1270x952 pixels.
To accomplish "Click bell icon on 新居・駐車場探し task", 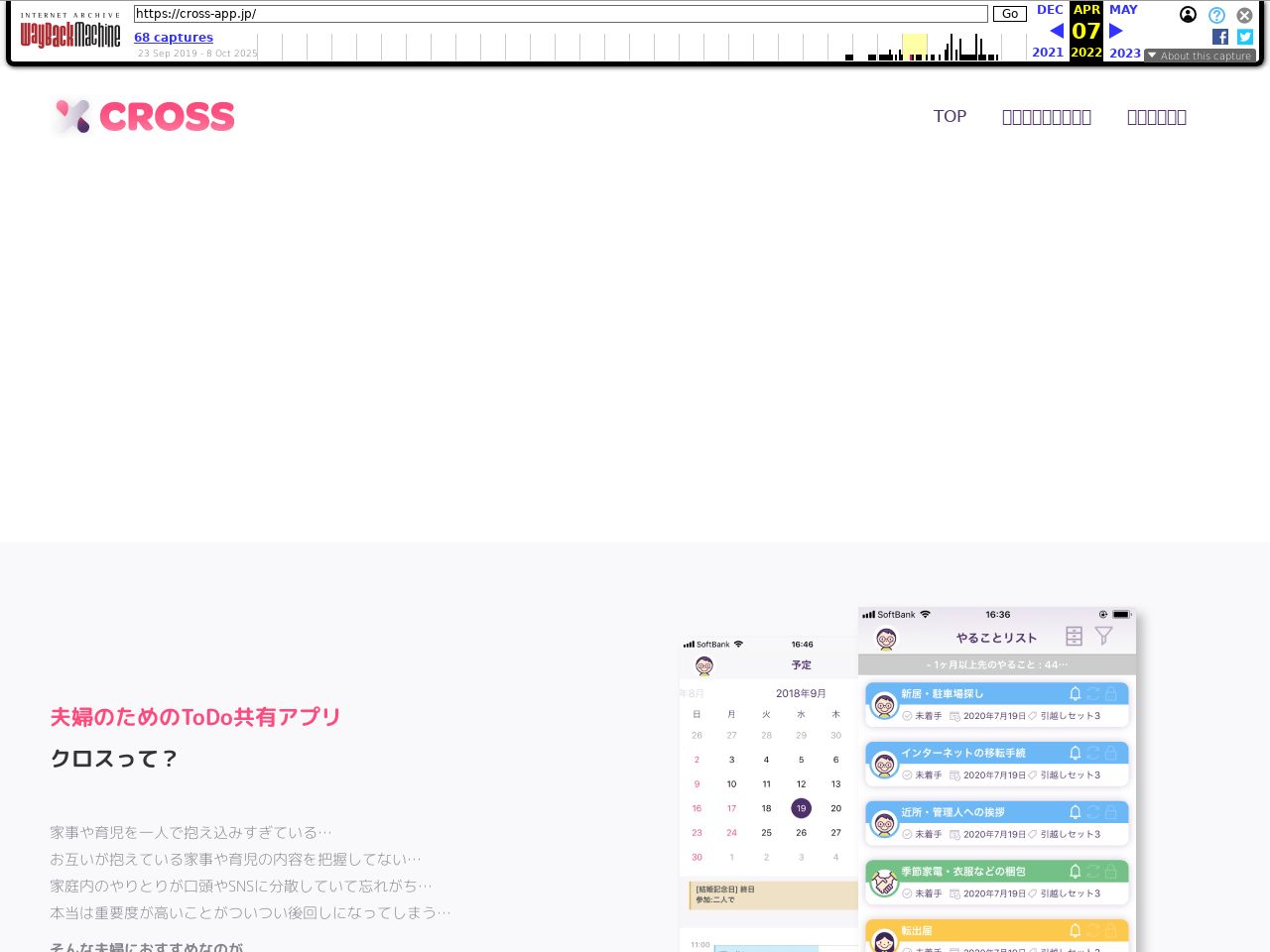I will pyautogui.click(x=1075, y=693).
